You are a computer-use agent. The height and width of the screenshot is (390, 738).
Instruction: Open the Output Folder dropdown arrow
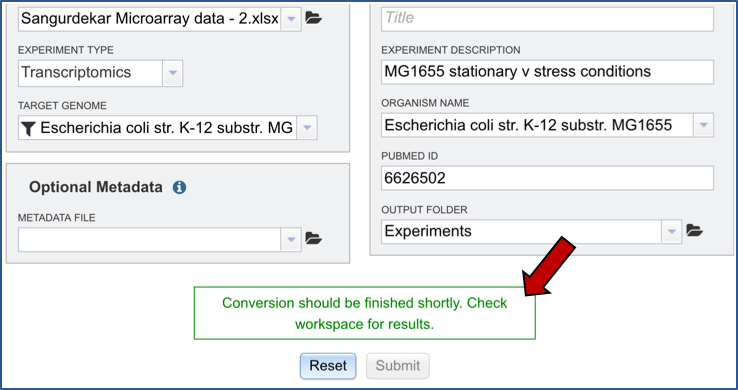[x=672, y=231]
